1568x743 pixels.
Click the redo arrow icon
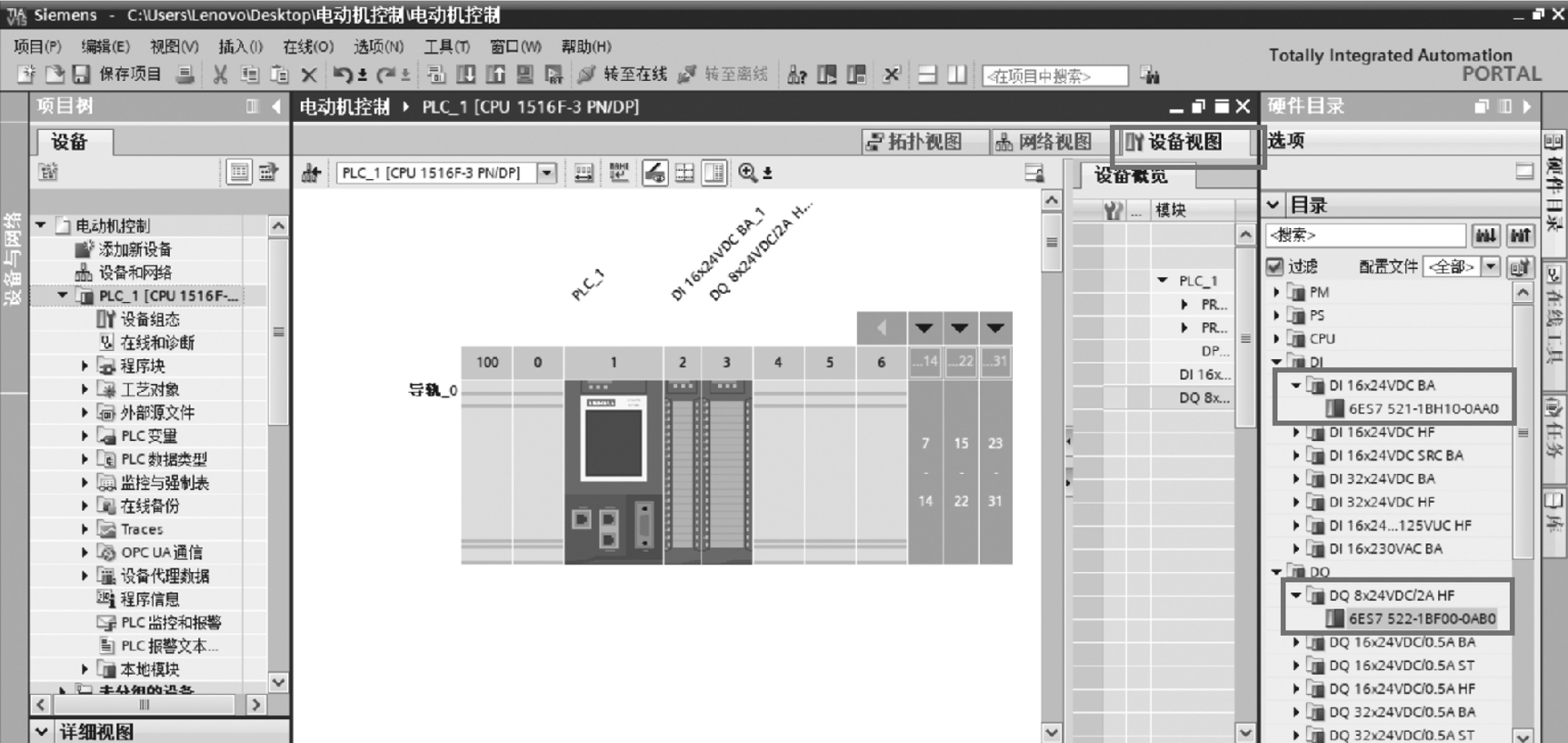(385, 75)
